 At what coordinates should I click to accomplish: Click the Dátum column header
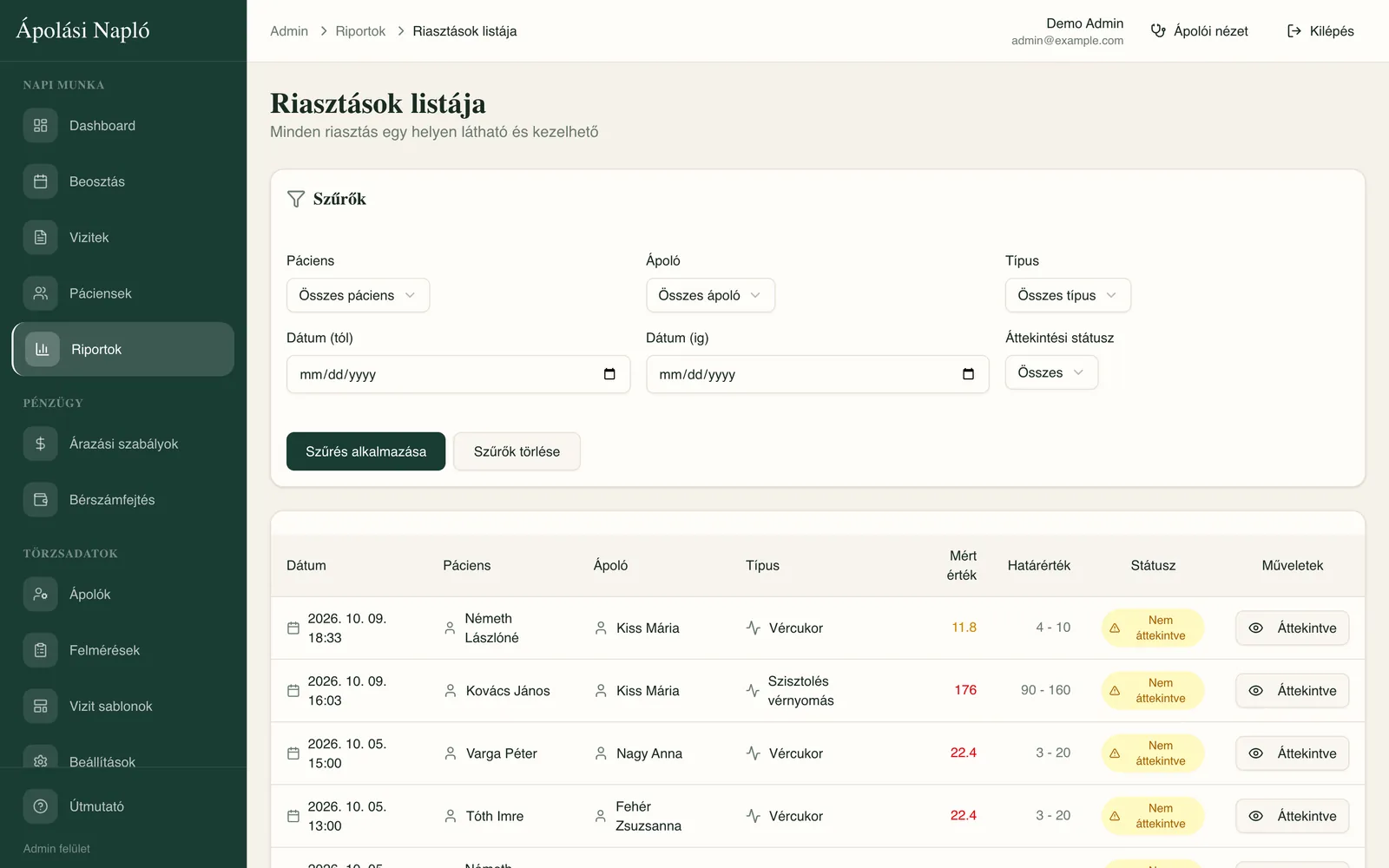(x=306, y=565)
